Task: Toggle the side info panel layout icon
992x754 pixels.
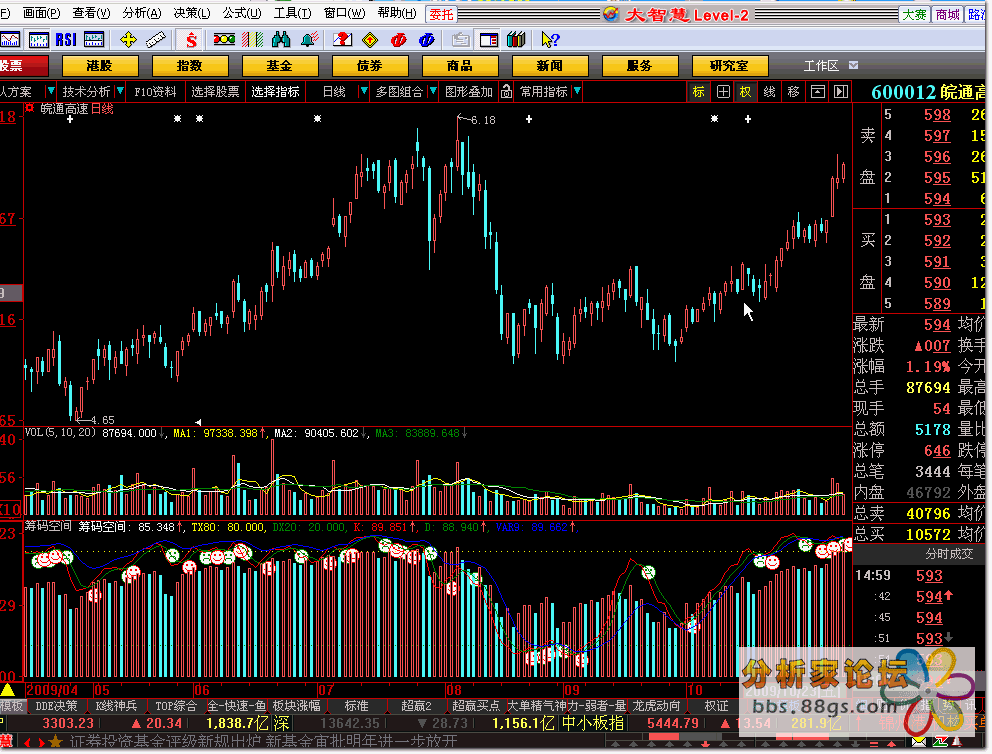Action: pos(488,40)
